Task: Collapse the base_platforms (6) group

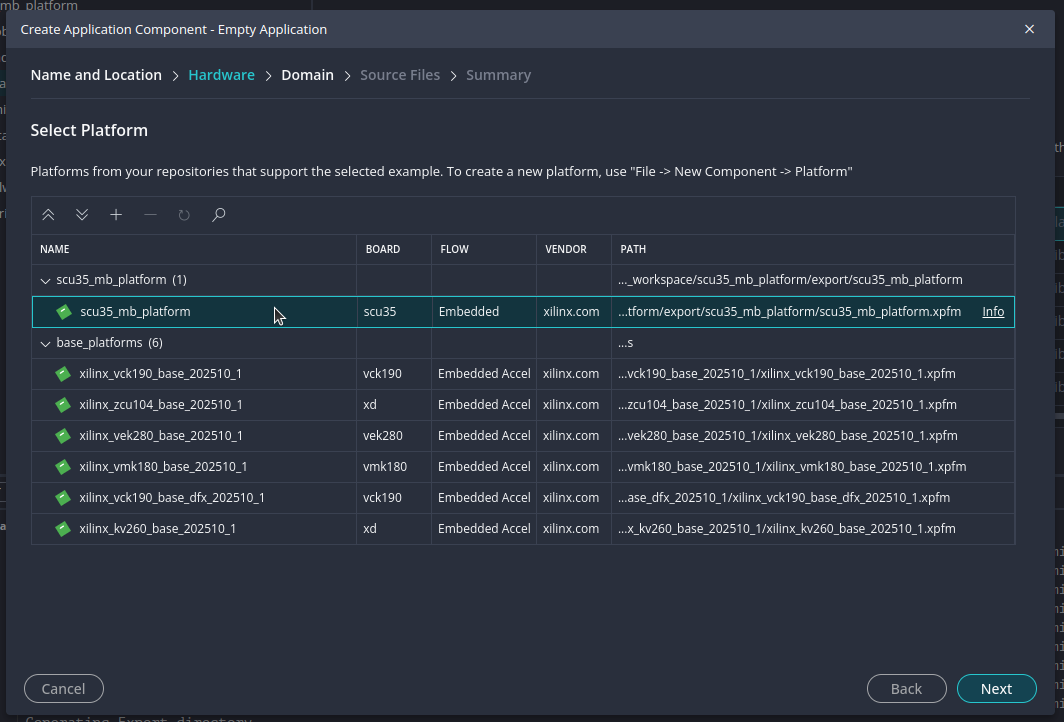Action: coord(45,343)
